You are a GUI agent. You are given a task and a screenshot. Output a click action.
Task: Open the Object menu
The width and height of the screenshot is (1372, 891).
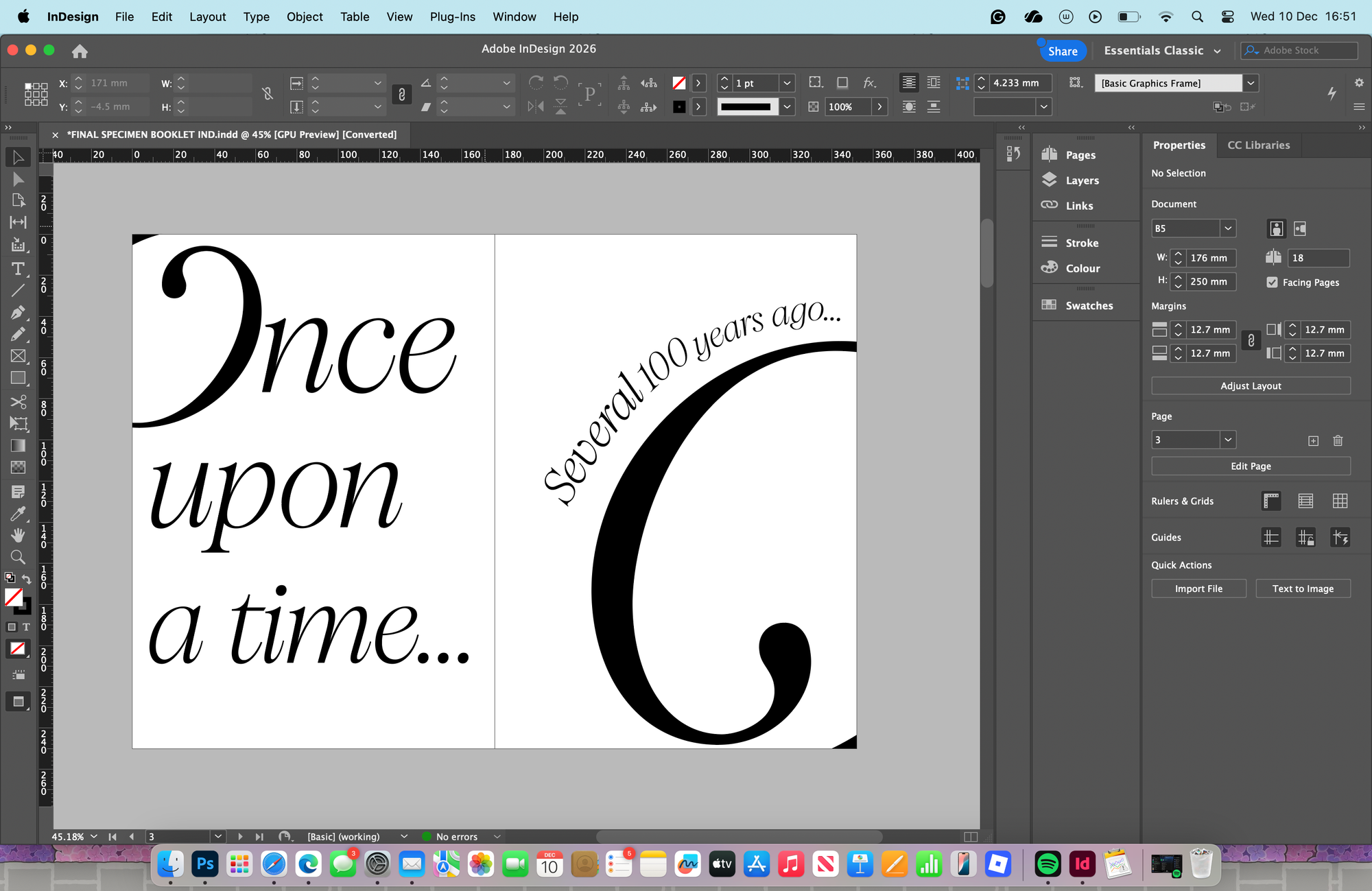304,16
